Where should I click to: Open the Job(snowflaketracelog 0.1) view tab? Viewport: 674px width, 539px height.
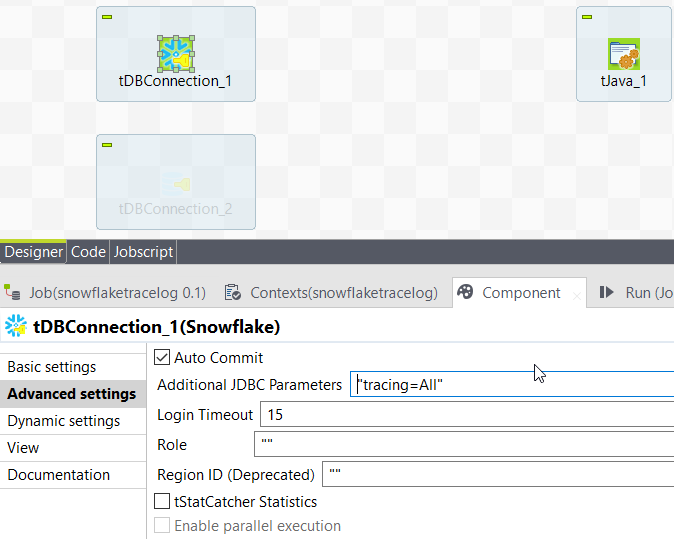coord(105,293)
